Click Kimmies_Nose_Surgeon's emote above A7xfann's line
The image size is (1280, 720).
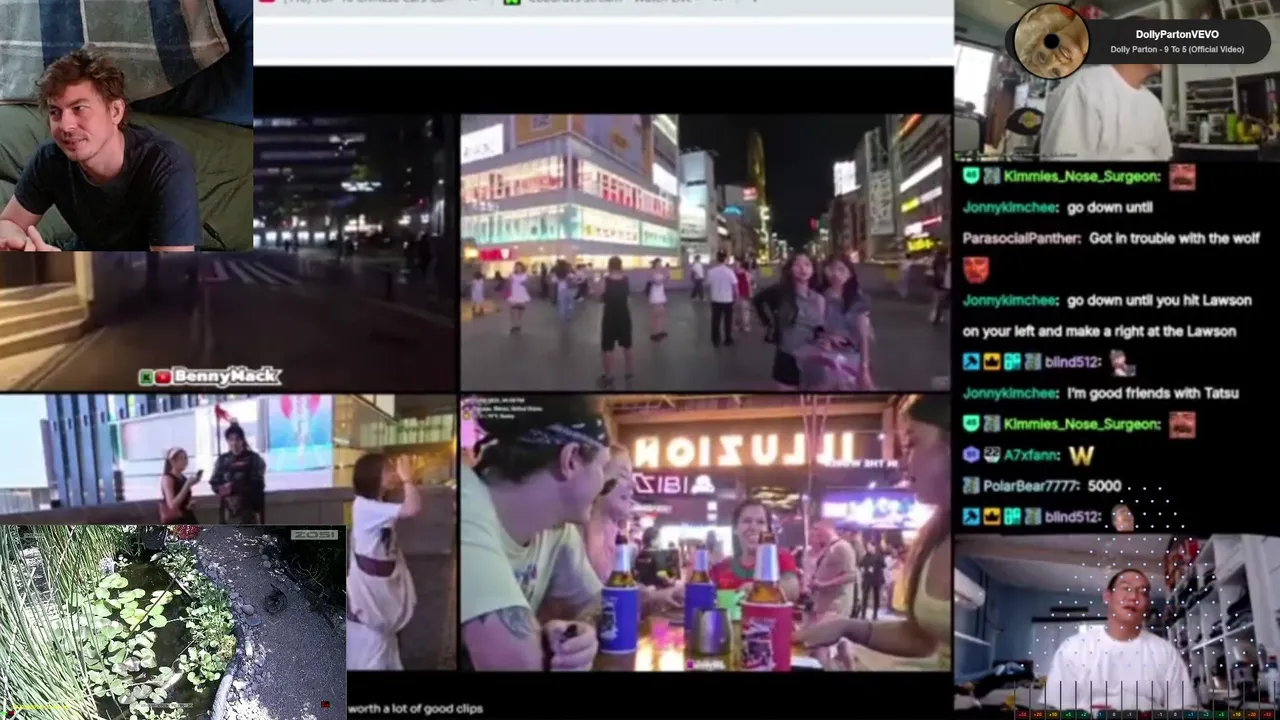point(1182,424)
